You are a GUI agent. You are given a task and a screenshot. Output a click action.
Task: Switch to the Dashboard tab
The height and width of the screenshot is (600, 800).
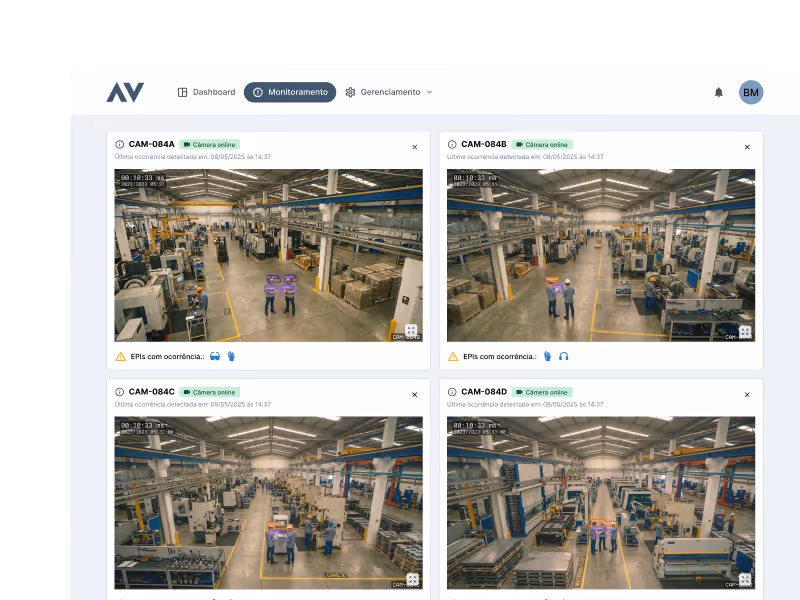point(207,92)
